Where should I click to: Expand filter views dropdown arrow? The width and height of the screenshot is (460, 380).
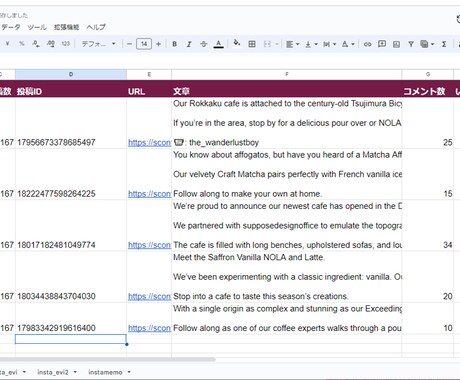pos(432,44)
